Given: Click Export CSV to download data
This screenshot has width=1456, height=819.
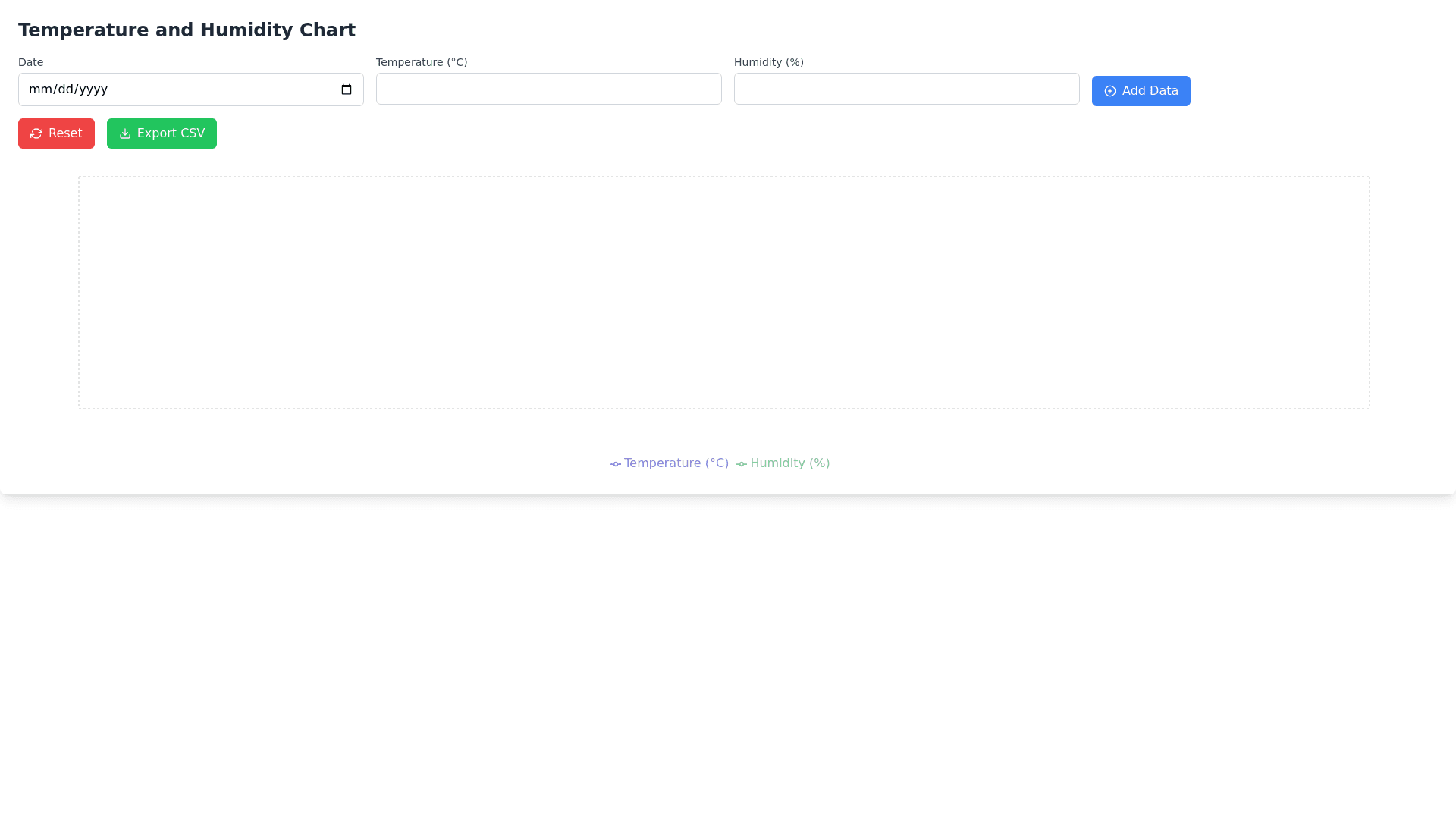Looking at the screenshot, I should tap(162, 133).
